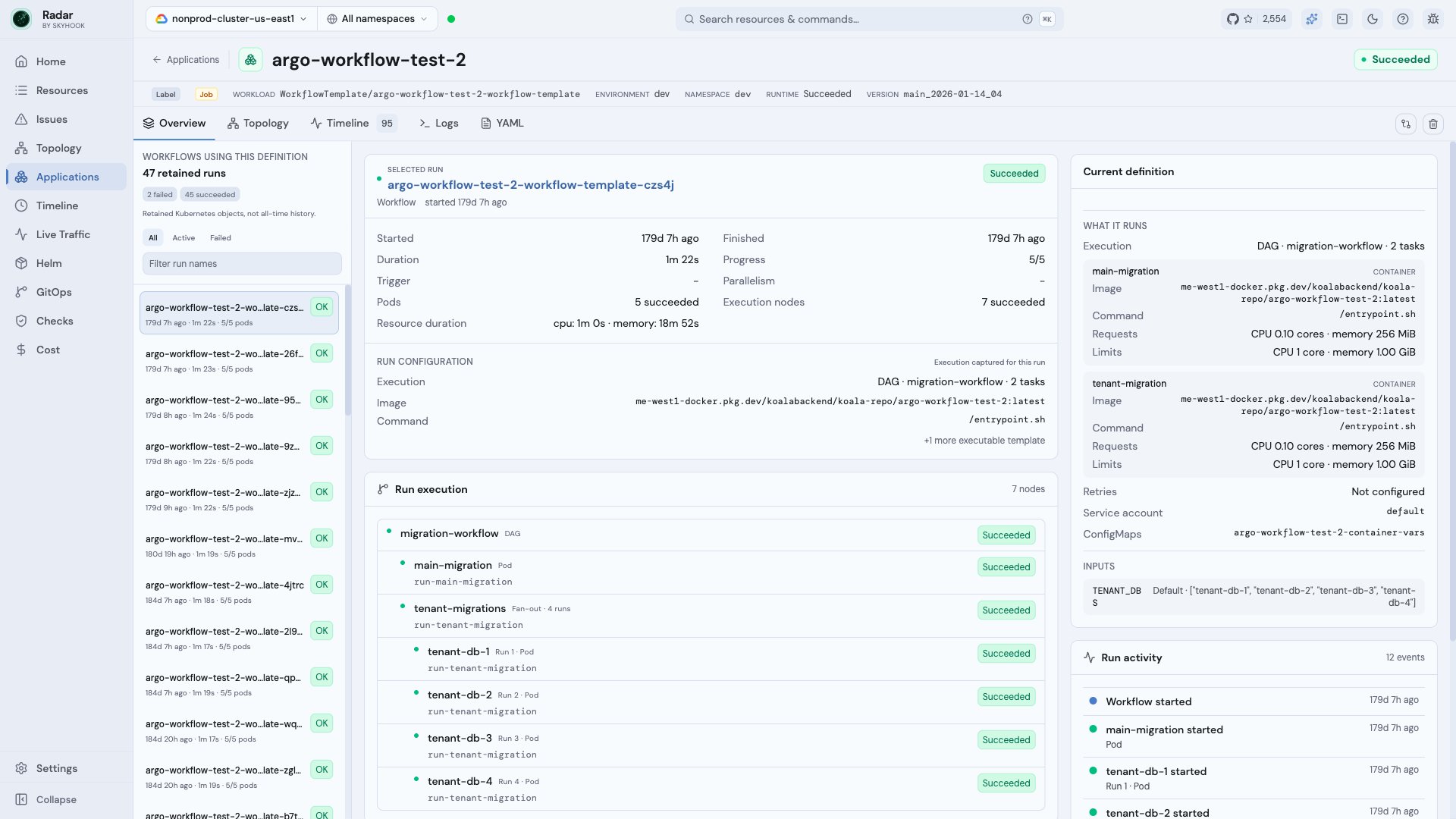This screenshot has width=1456, height=819.
Task: Click the Workflow started event
Action: coord(1254,701)
